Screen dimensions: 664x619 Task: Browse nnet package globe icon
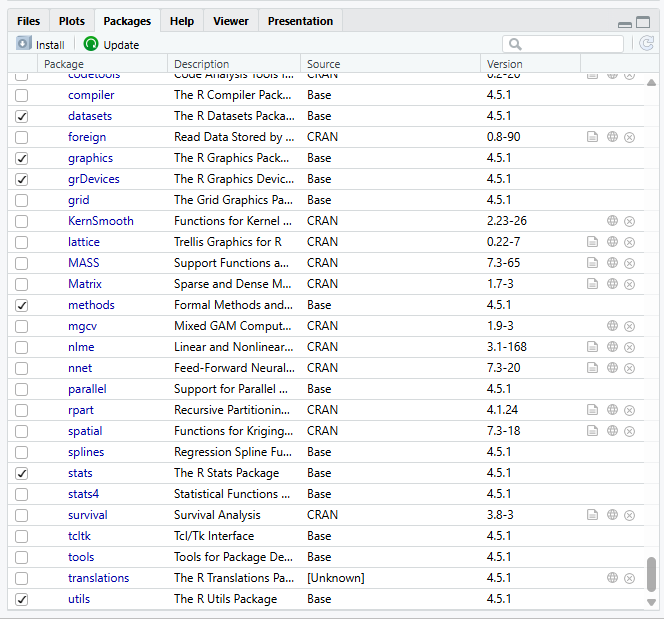point(612,368)
